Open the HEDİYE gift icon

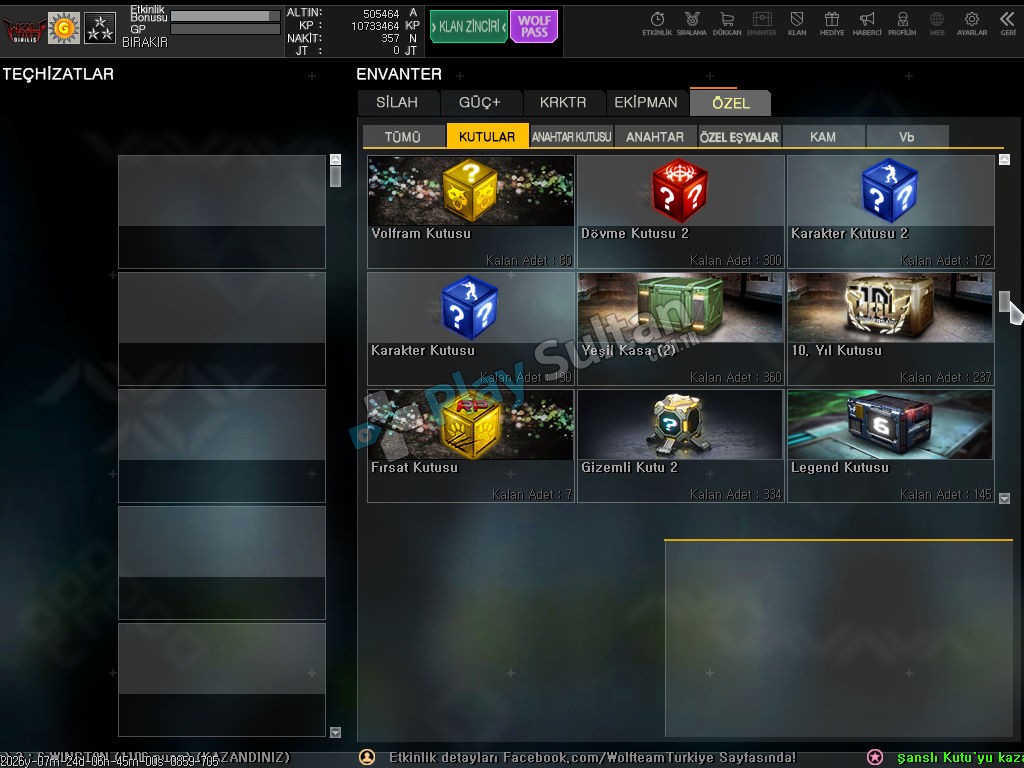[831, 24]
